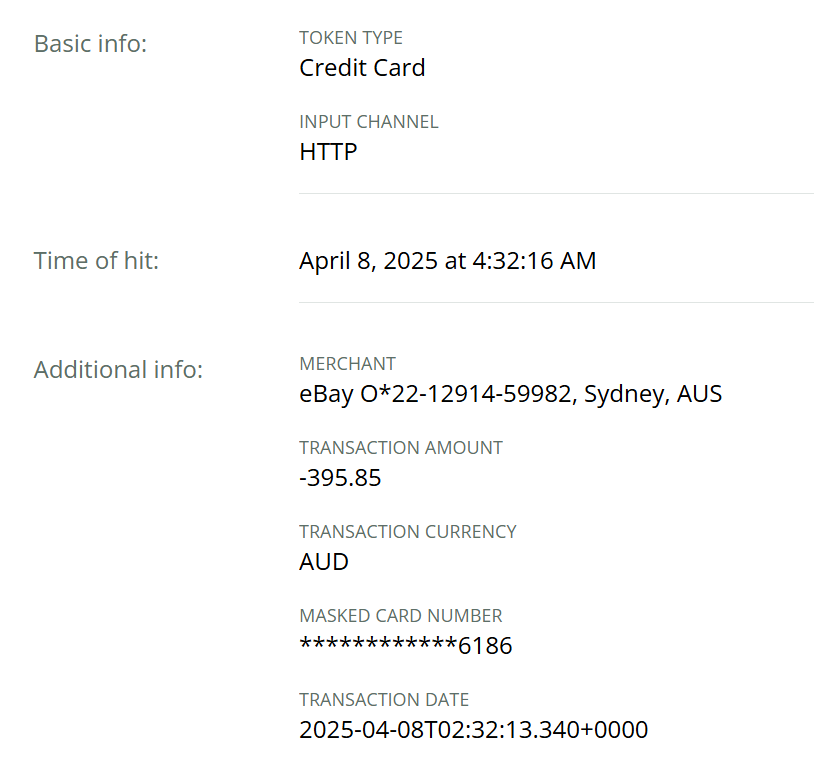The image size is (814, 758).
Task: Click the MASKED CARD NUMBER field label
Action: pyautogui.click(x=401, y=616)
